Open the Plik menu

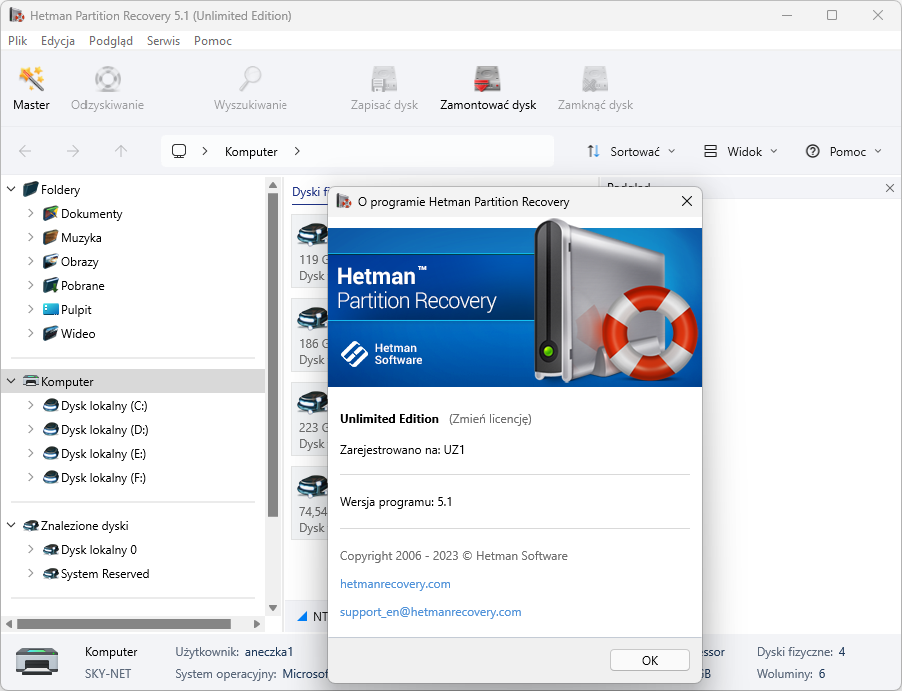[17, 41]
